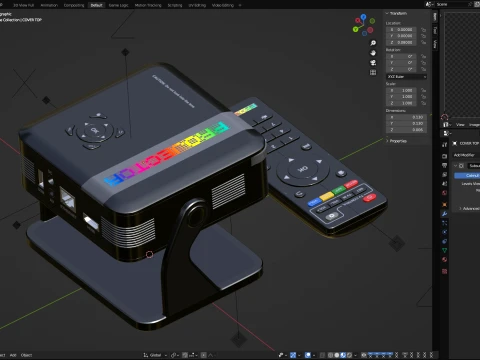480x360 pixels.
Task: Open the Global transform orientation dropdown
Action: pyautogui.click(x=155, y=355)
